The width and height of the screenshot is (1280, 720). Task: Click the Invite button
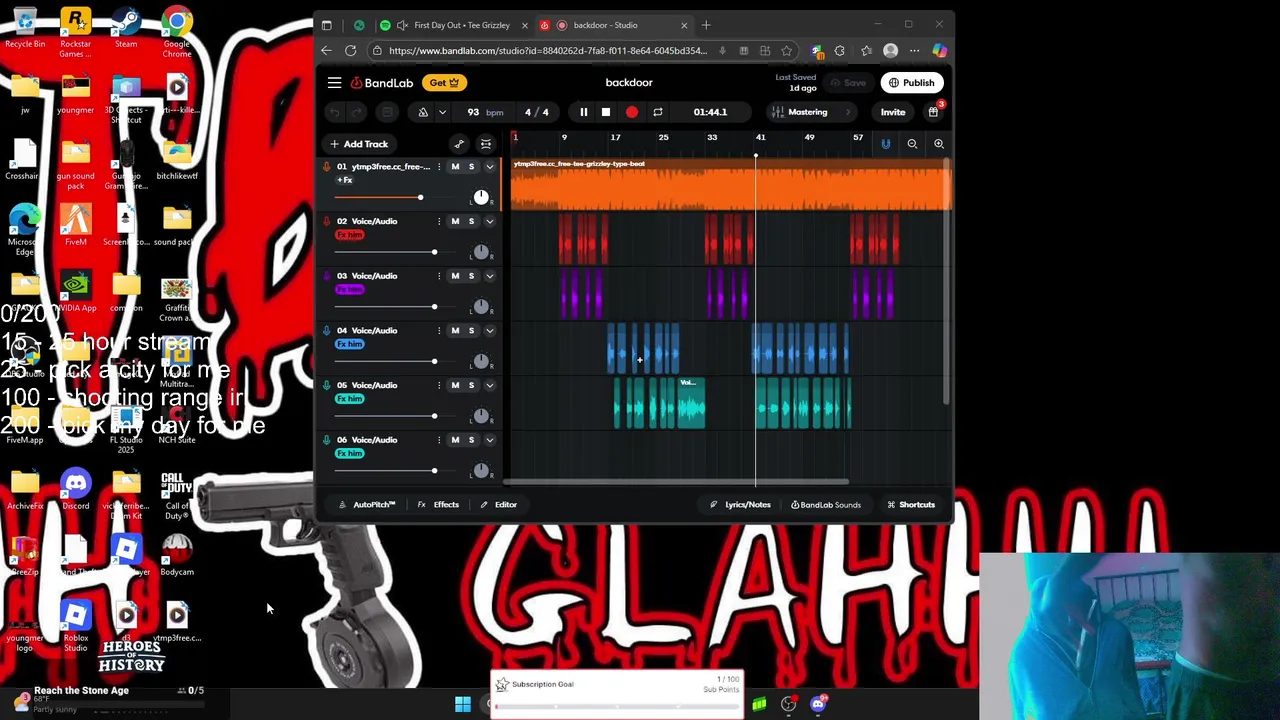pyautogui.click(x=893, y=112)
